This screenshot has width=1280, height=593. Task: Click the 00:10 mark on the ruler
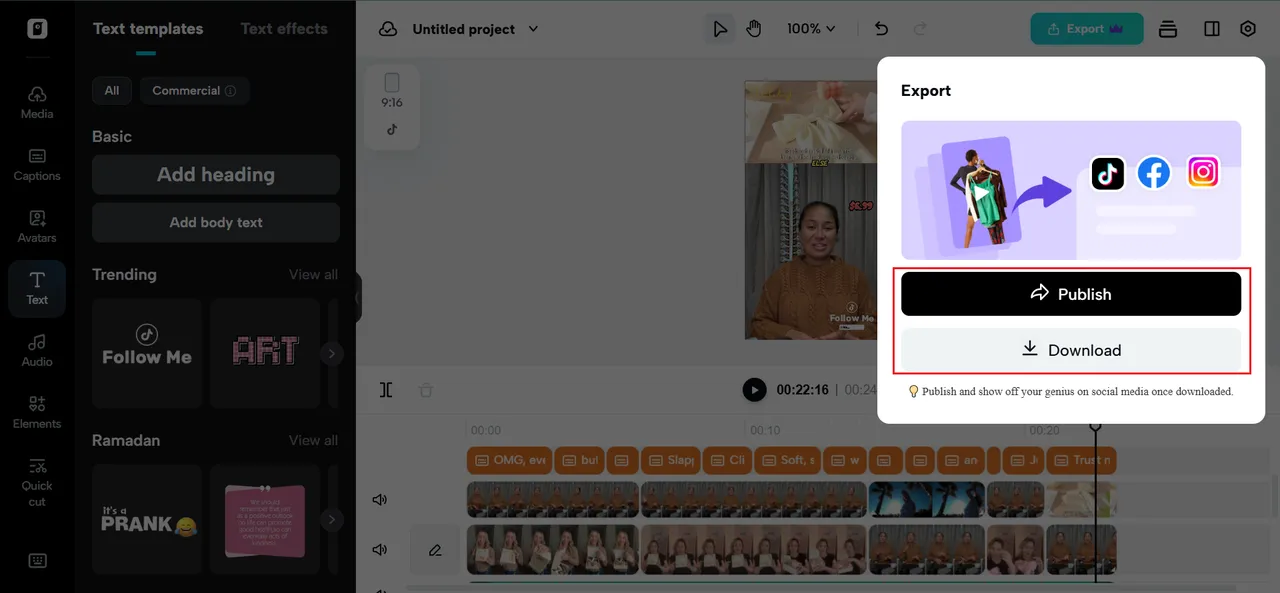click(x=765, y=431)
